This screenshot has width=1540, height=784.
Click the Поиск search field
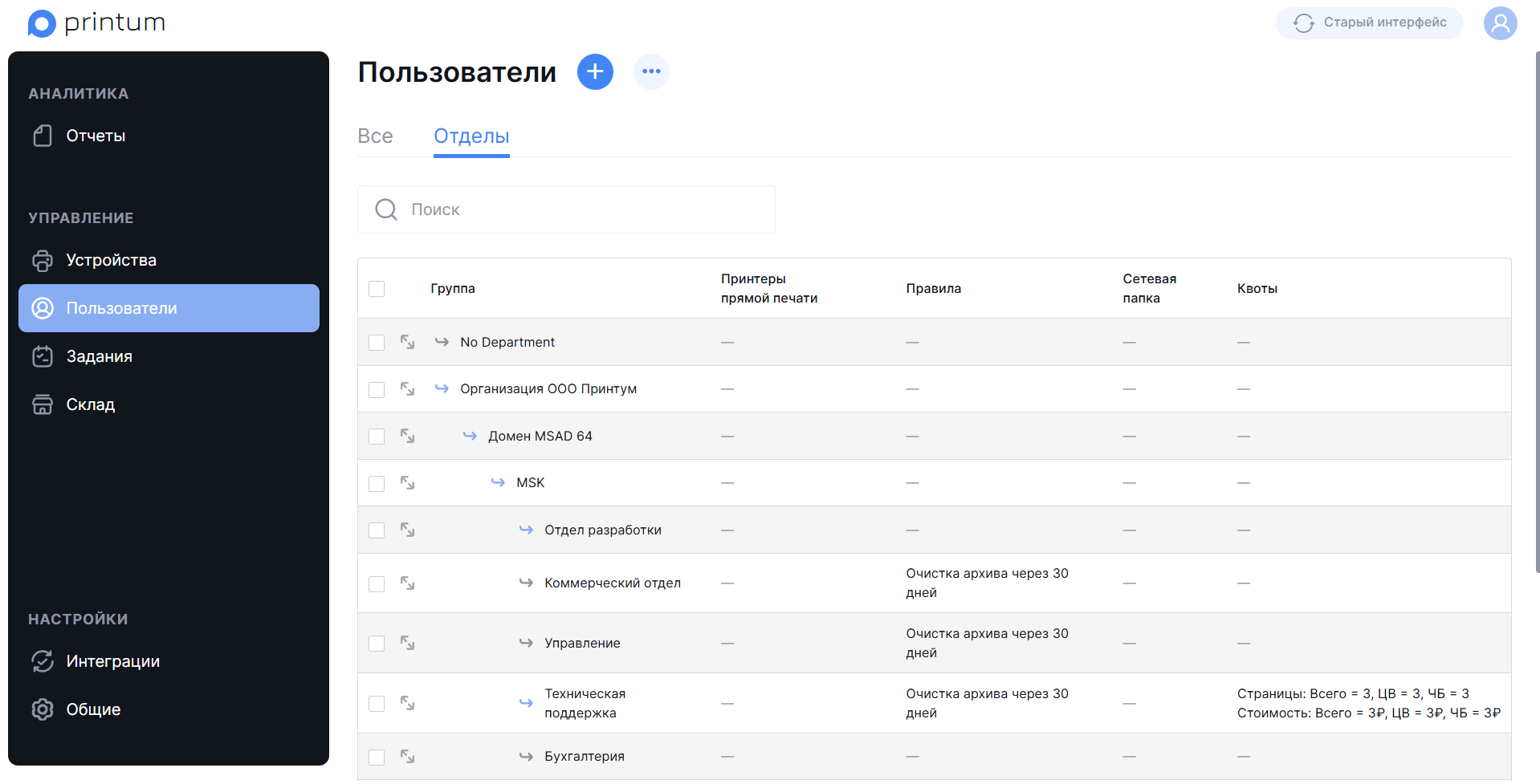566,209
